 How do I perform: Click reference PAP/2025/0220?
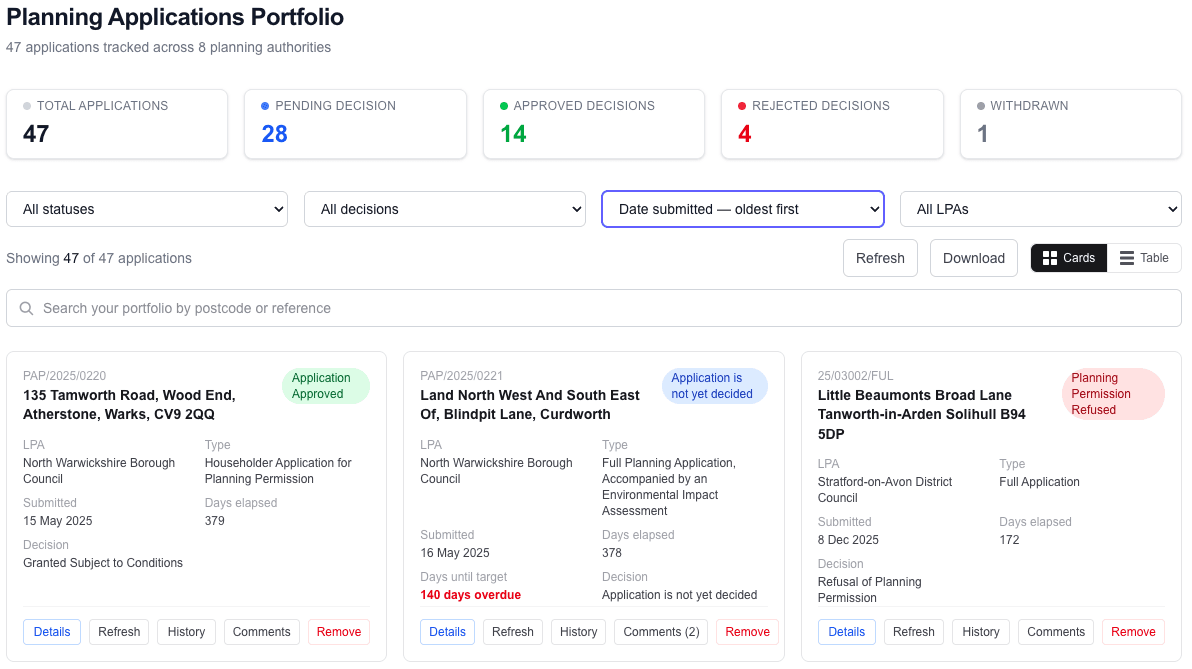tap(65, 376)
